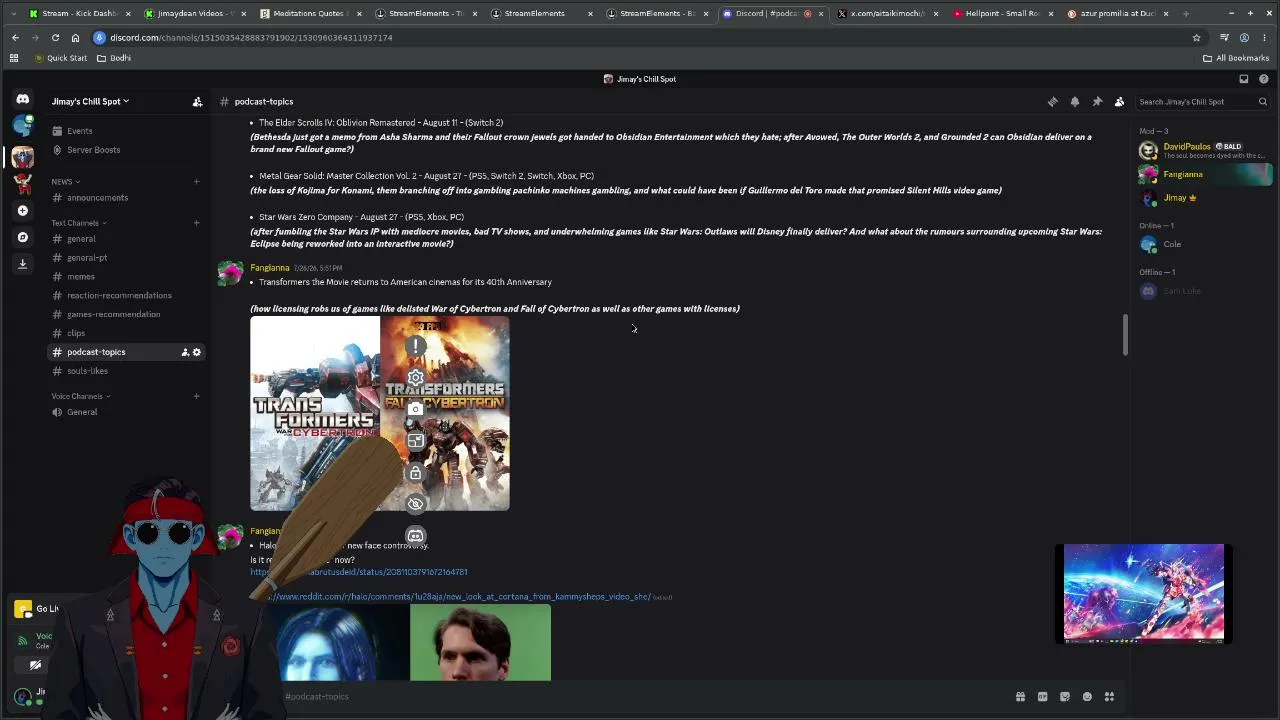Viewport: 1280px width, 720px height.
Task: Open the browser profile icon
Action: [1244, 38]
